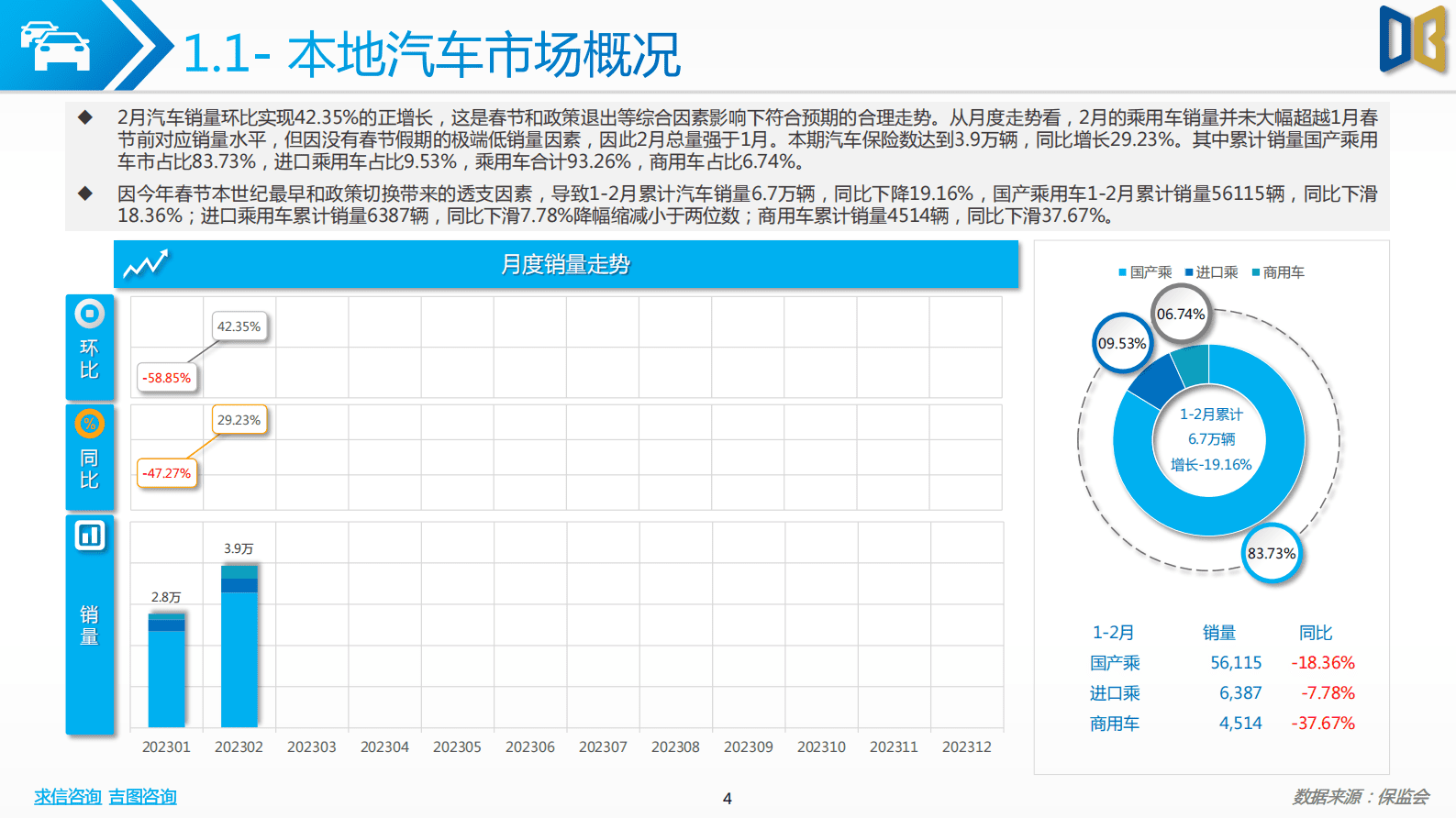Screen dimensions: 1456x818
Task: Click the -47.27% data label
Action: (167, 473)
